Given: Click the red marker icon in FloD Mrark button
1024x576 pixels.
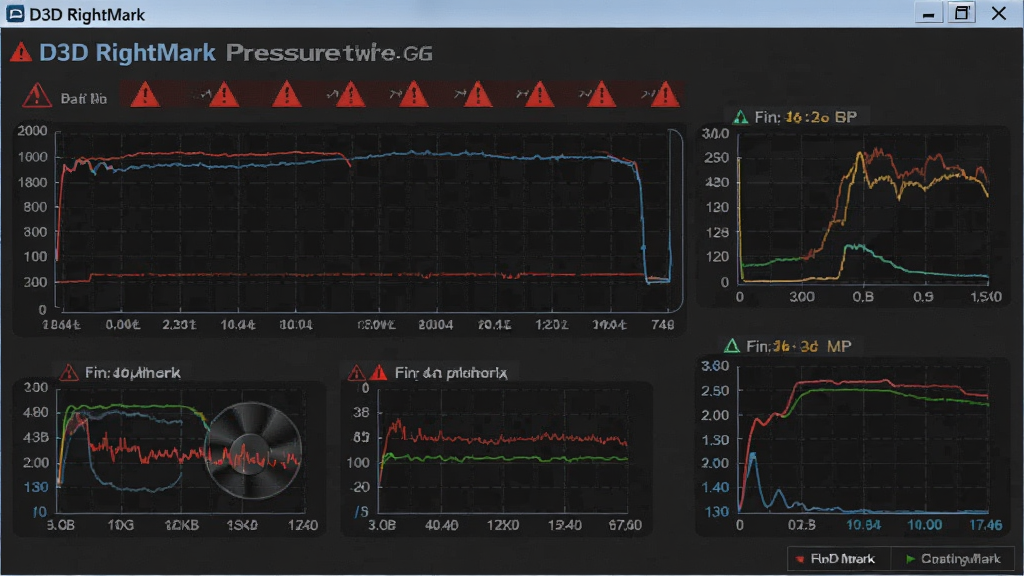Looking at the screenshot, I should click(800, 559).
